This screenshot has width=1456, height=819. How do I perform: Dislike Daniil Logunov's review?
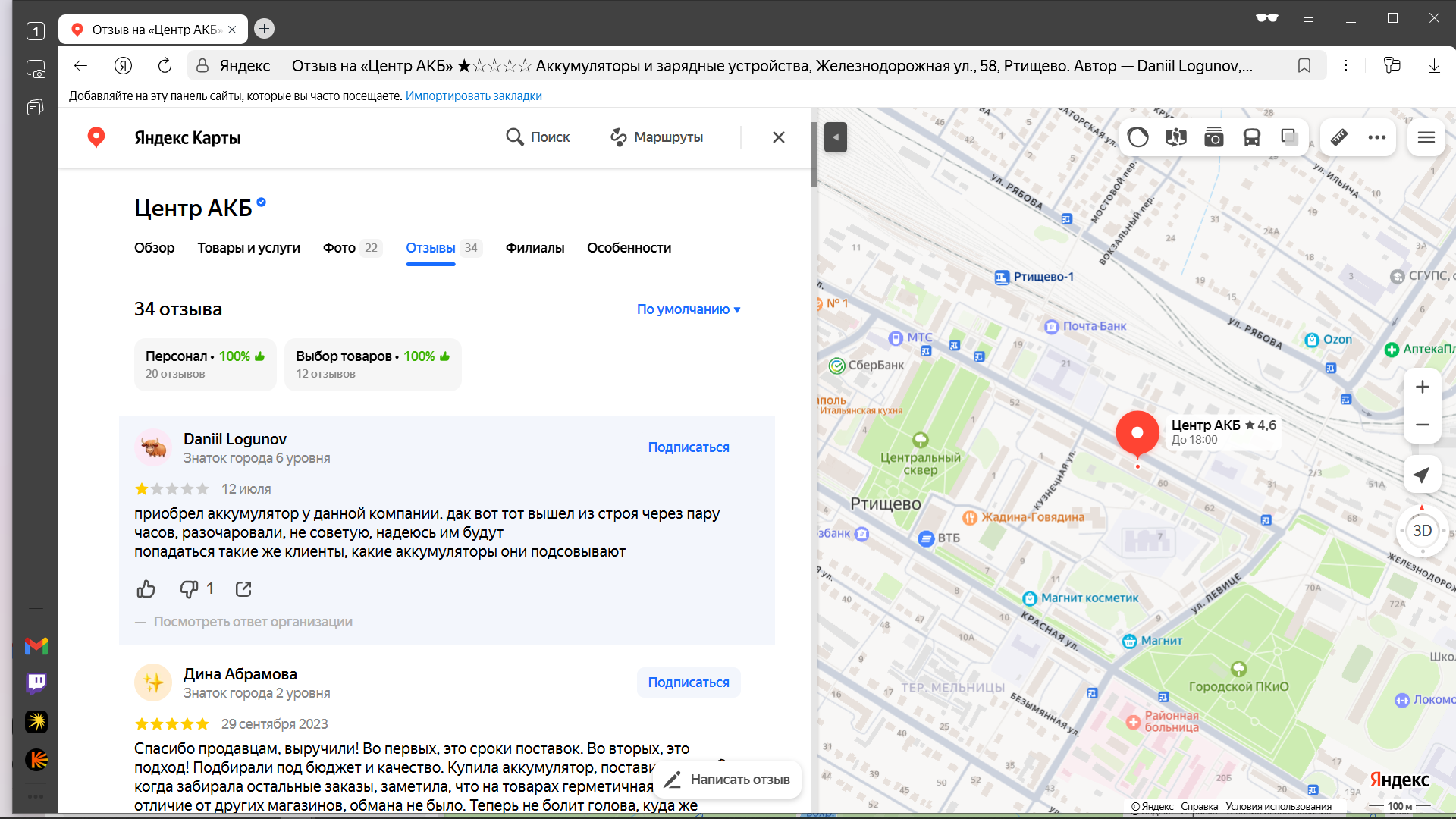click(x=189, y=589)
